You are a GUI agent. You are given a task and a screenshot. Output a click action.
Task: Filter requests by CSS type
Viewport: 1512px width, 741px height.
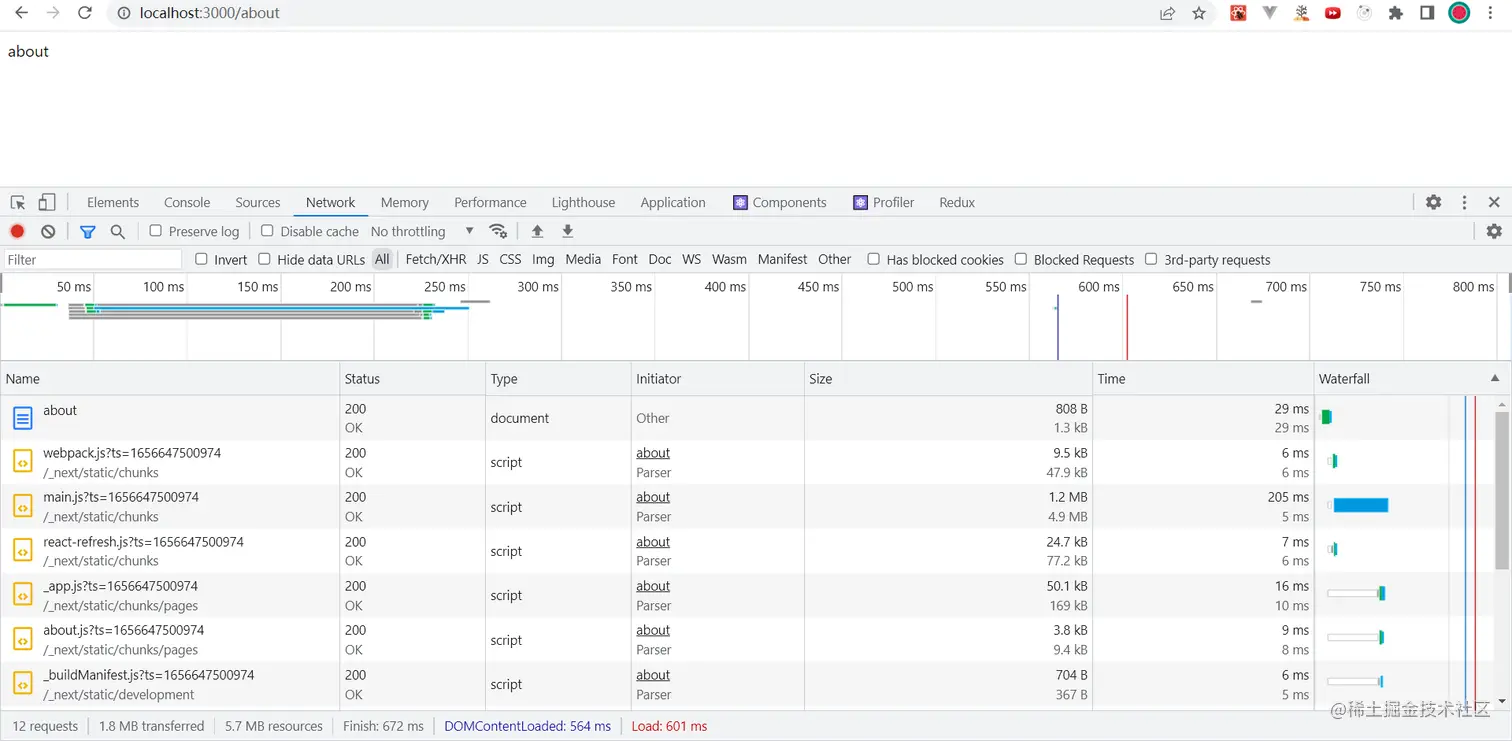pyautogui.click(x=510, y=259)
